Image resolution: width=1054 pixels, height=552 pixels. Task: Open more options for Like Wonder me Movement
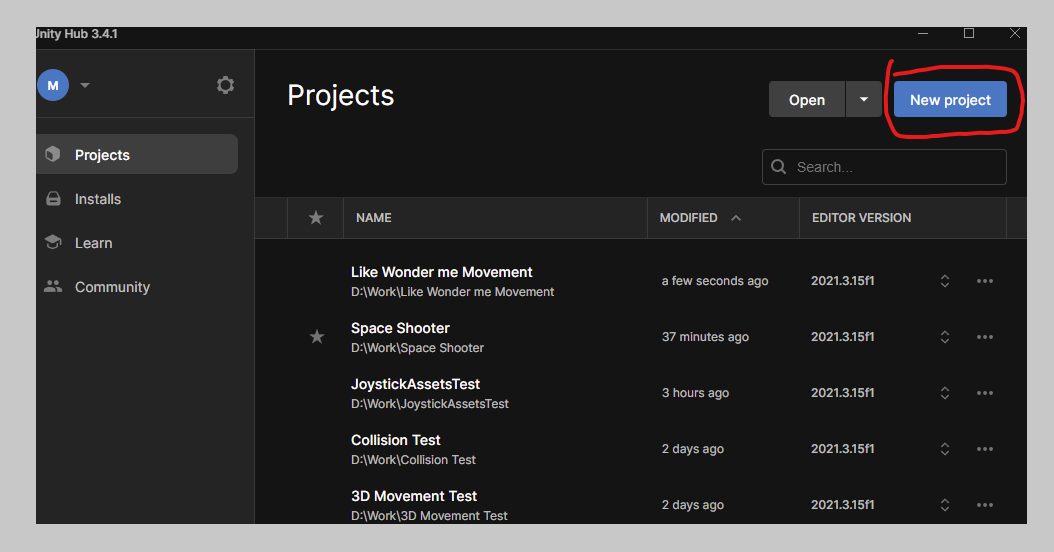coord(985,281)
